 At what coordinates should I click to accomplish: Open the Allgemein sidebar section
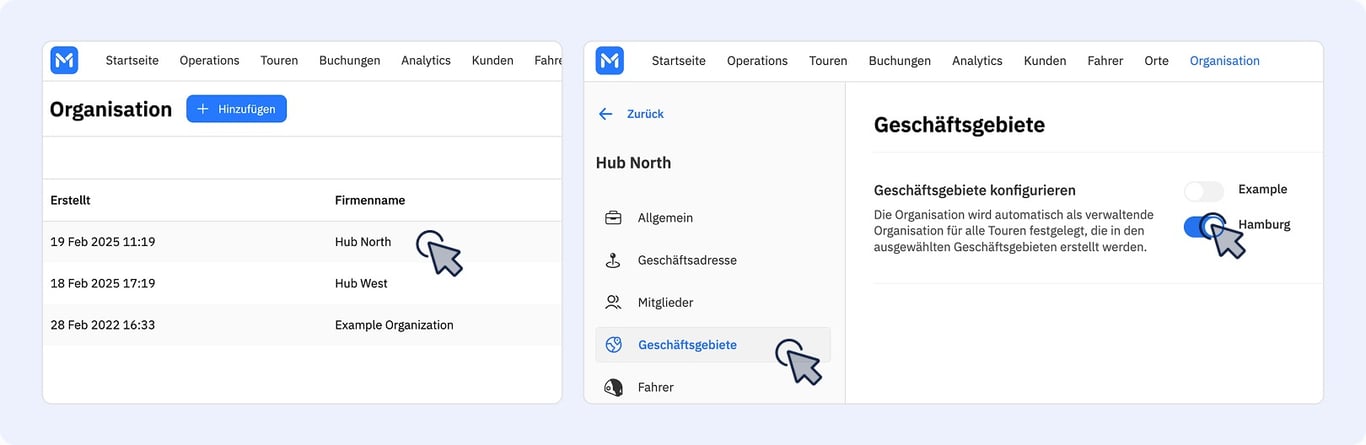coord(712,218)
